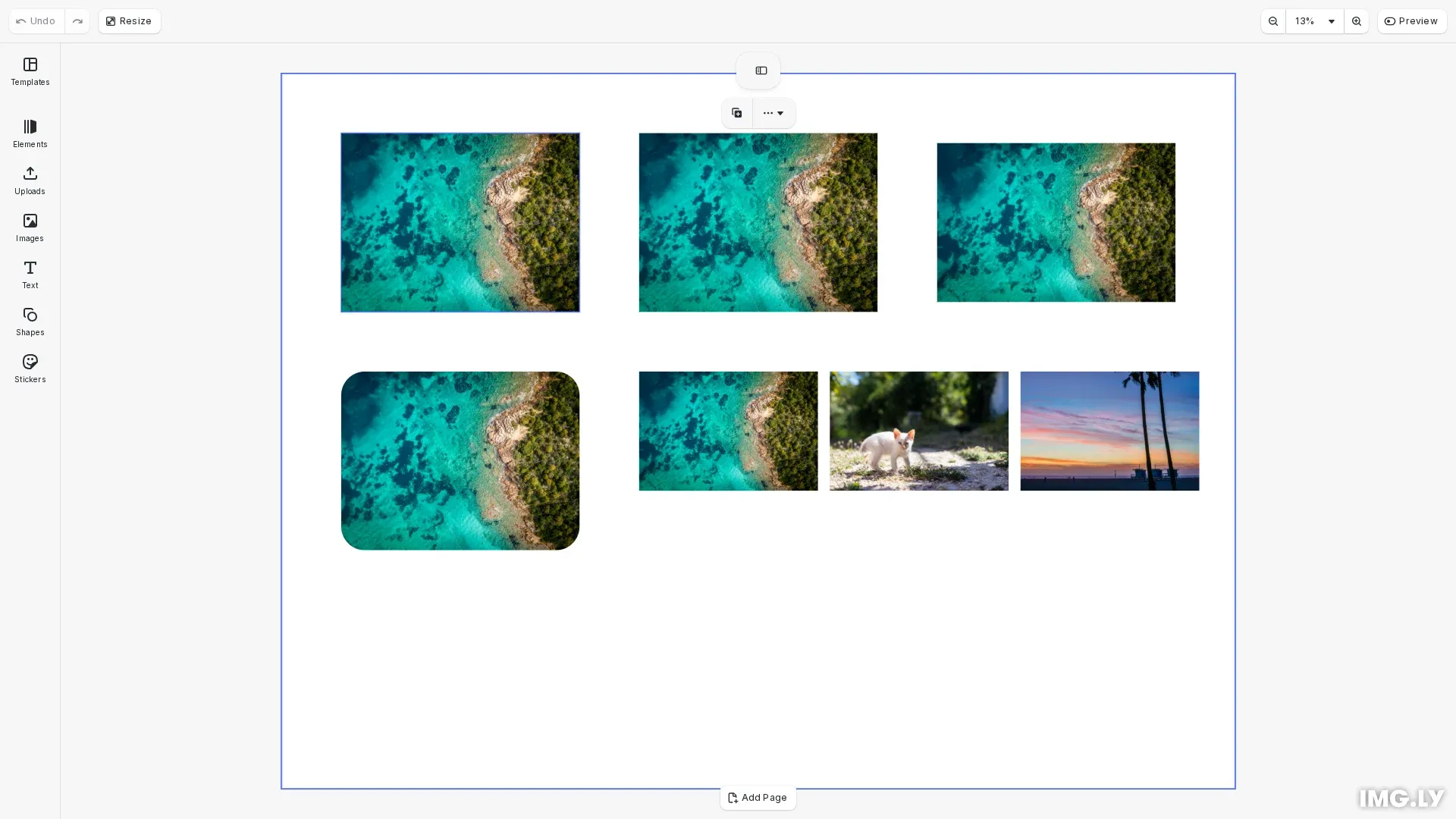
Task: Zoom out using the magnifier minus icon
Action: click(x=1273, y=21)
